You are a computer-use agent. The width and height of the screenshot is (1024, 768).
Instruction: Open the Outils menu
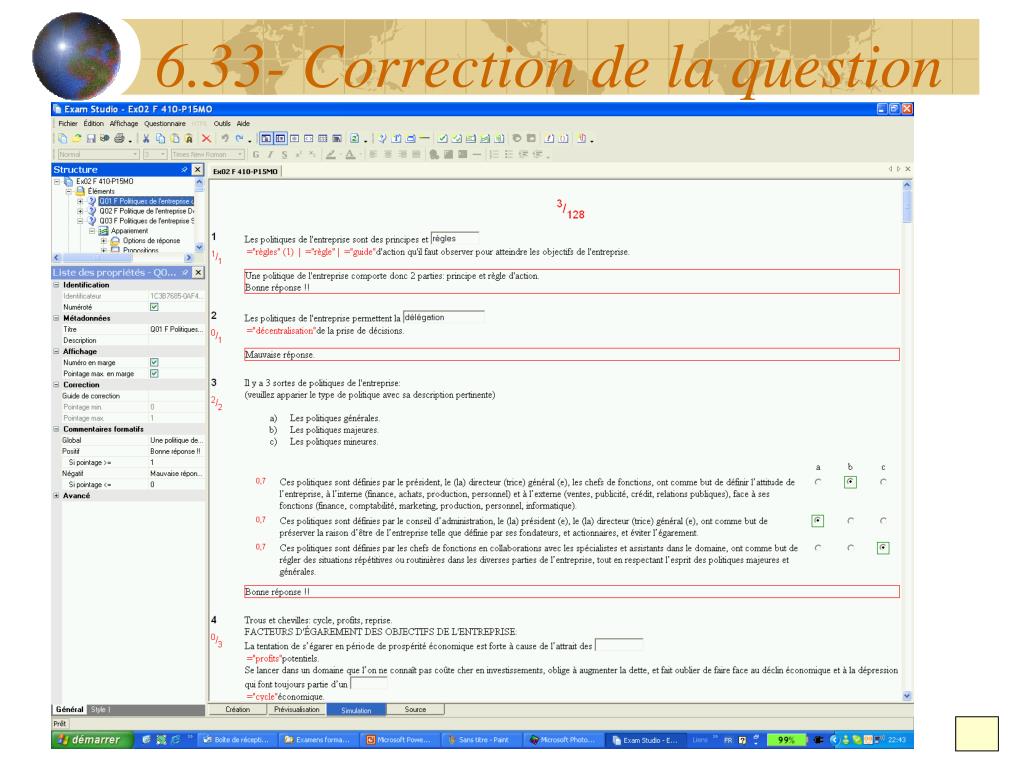click(222, 123)
